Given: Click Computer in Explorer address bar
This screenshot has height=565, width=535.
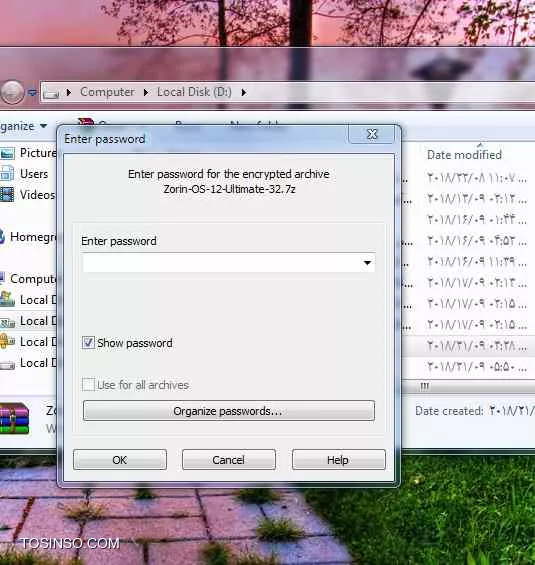Looking at the screenshot, I should tap(107, 92).
